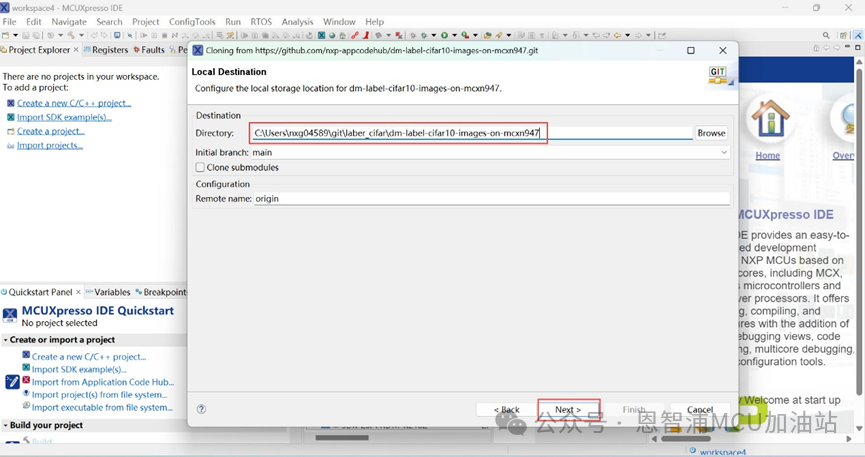Viewport: 865px width, 457px height.
Task: Click Next in the clone dialog
Action: (x=568, y=410)
